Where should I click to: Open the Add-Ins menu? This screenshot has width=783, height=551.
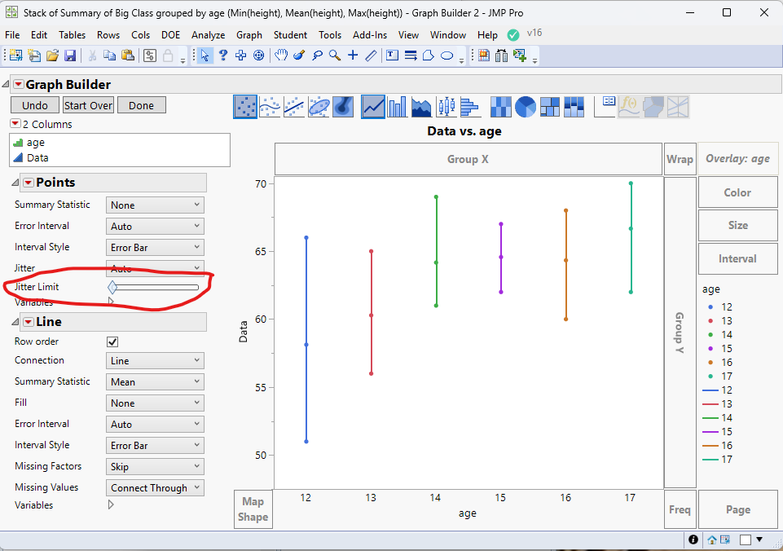coord(372,35)
